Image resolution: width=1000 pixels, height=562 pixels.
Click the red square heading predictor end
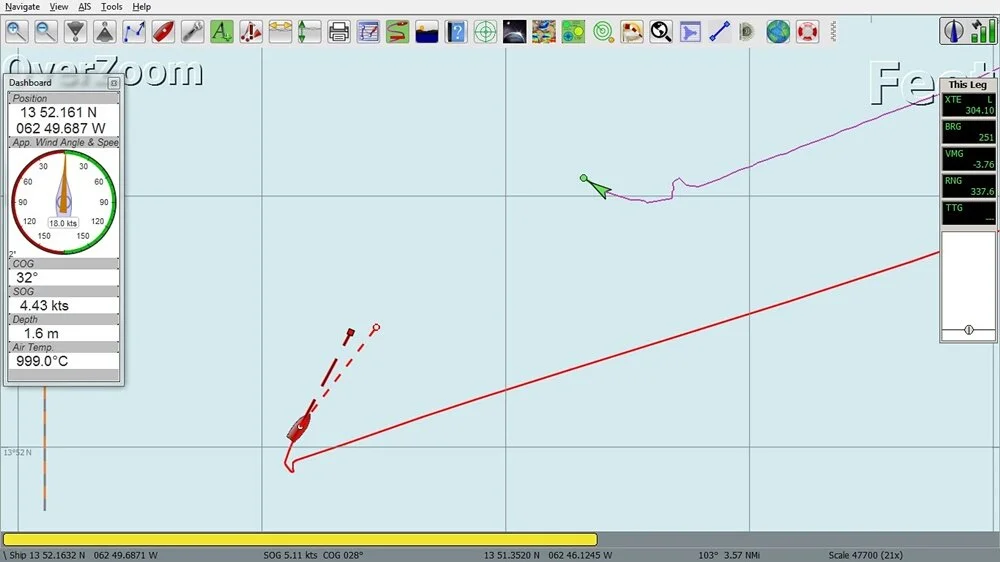point(350,332)
